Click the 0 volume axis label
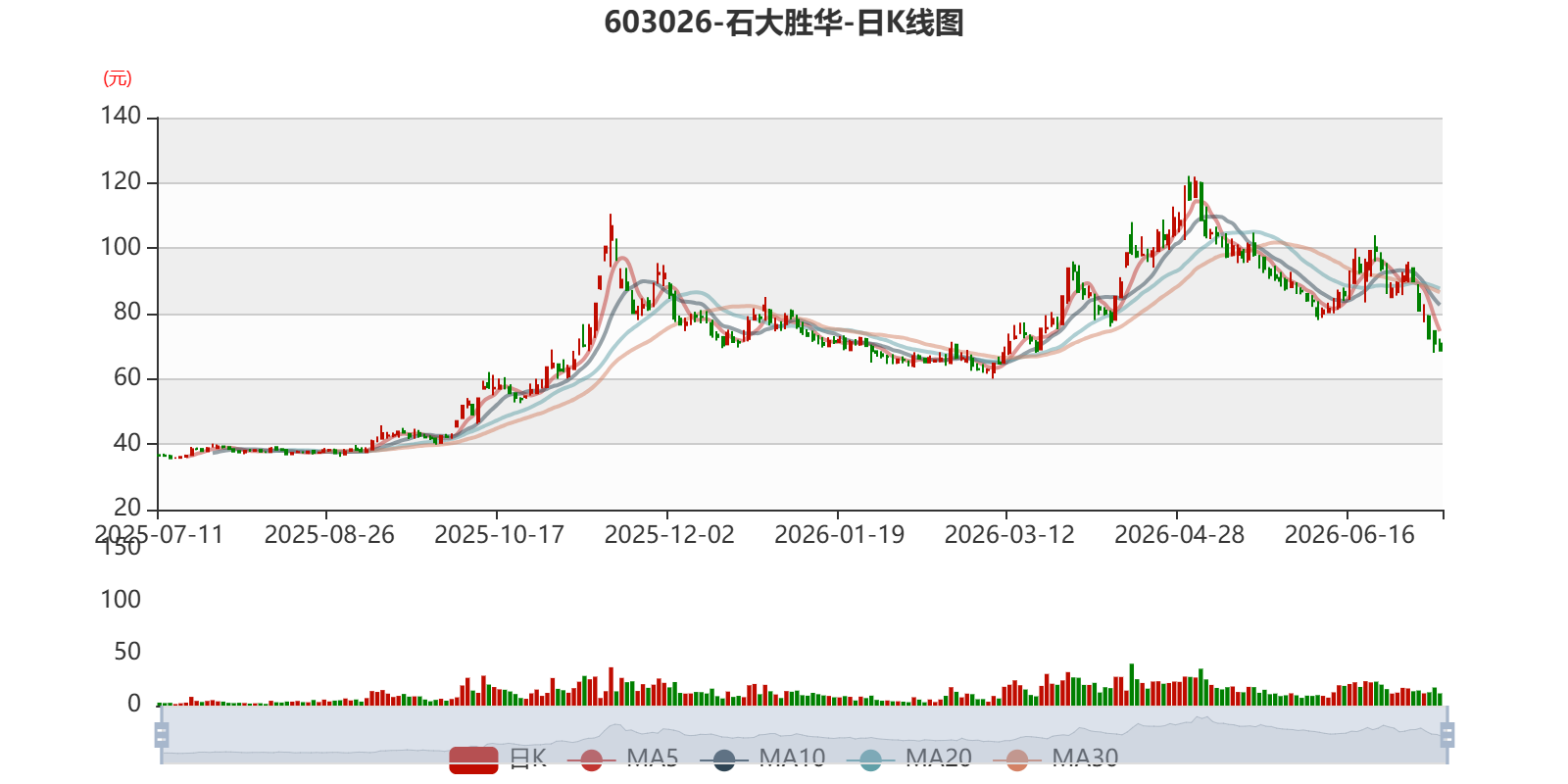The image size is (1568, 784). click(134, 704)
